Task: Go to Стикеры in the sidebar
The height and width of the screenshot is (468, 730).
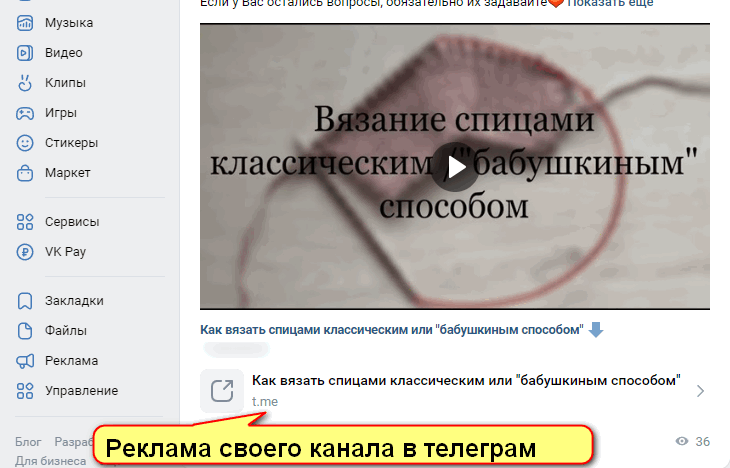Action: tap(72, 143)
